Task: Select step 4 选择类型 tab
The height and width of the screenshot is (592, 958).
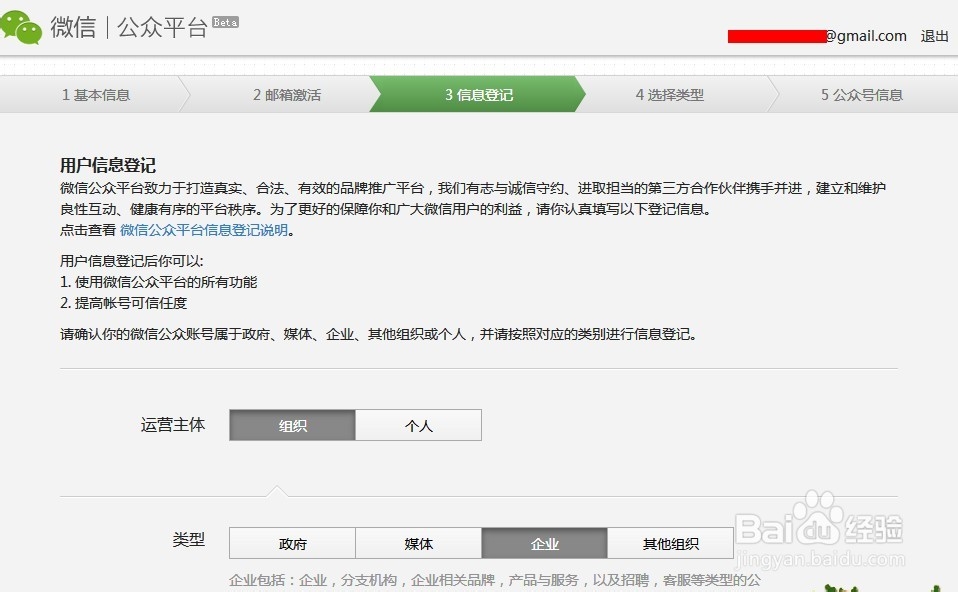Action: [x=670, y=95]
